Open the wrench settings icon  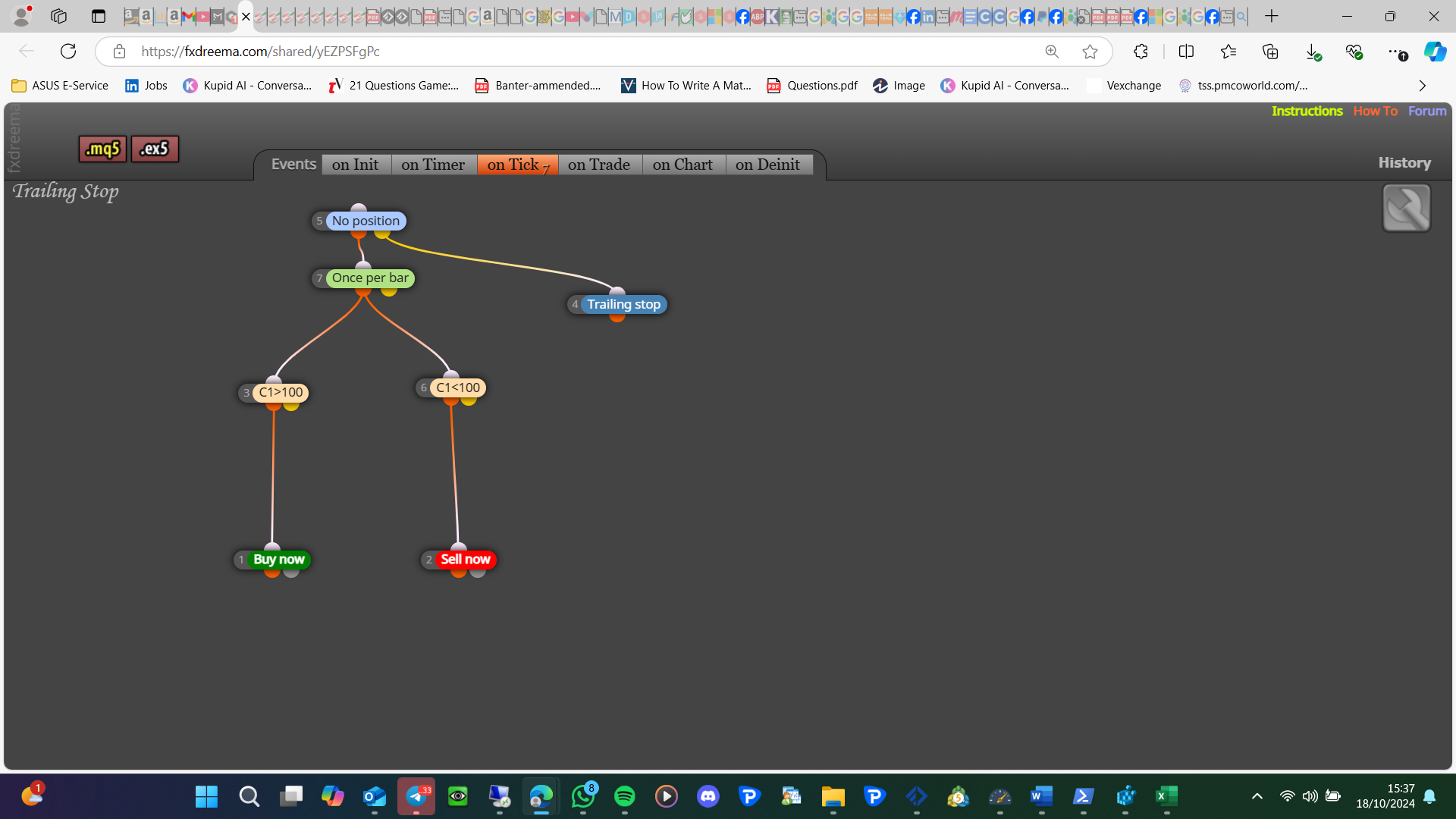coord(1407,208)
